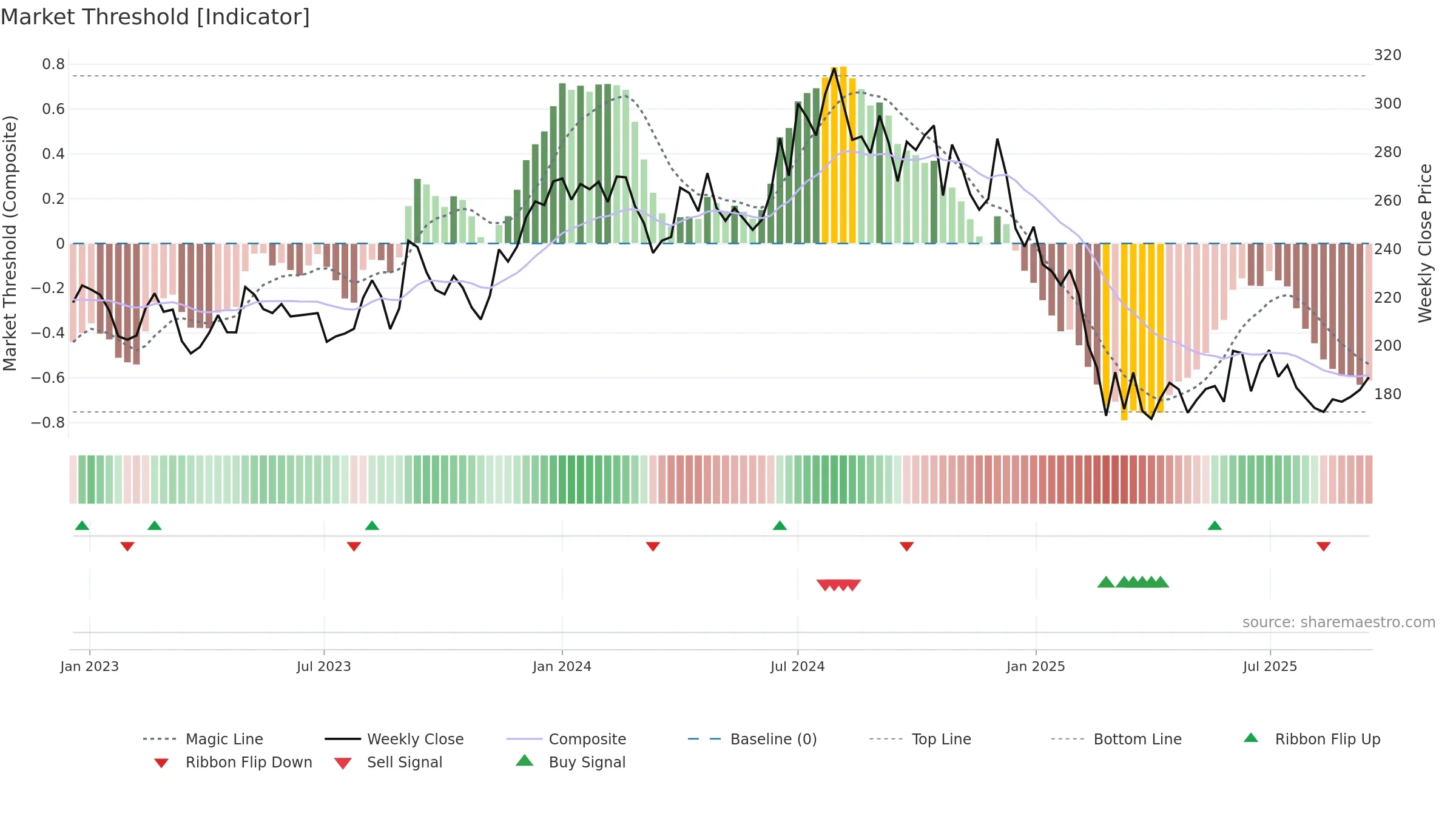The width and height of the screenshot is (1456, 819).
Task: Click the 240 tick on right price axis
Action: pyautogui.click(x=1387, y=249)
